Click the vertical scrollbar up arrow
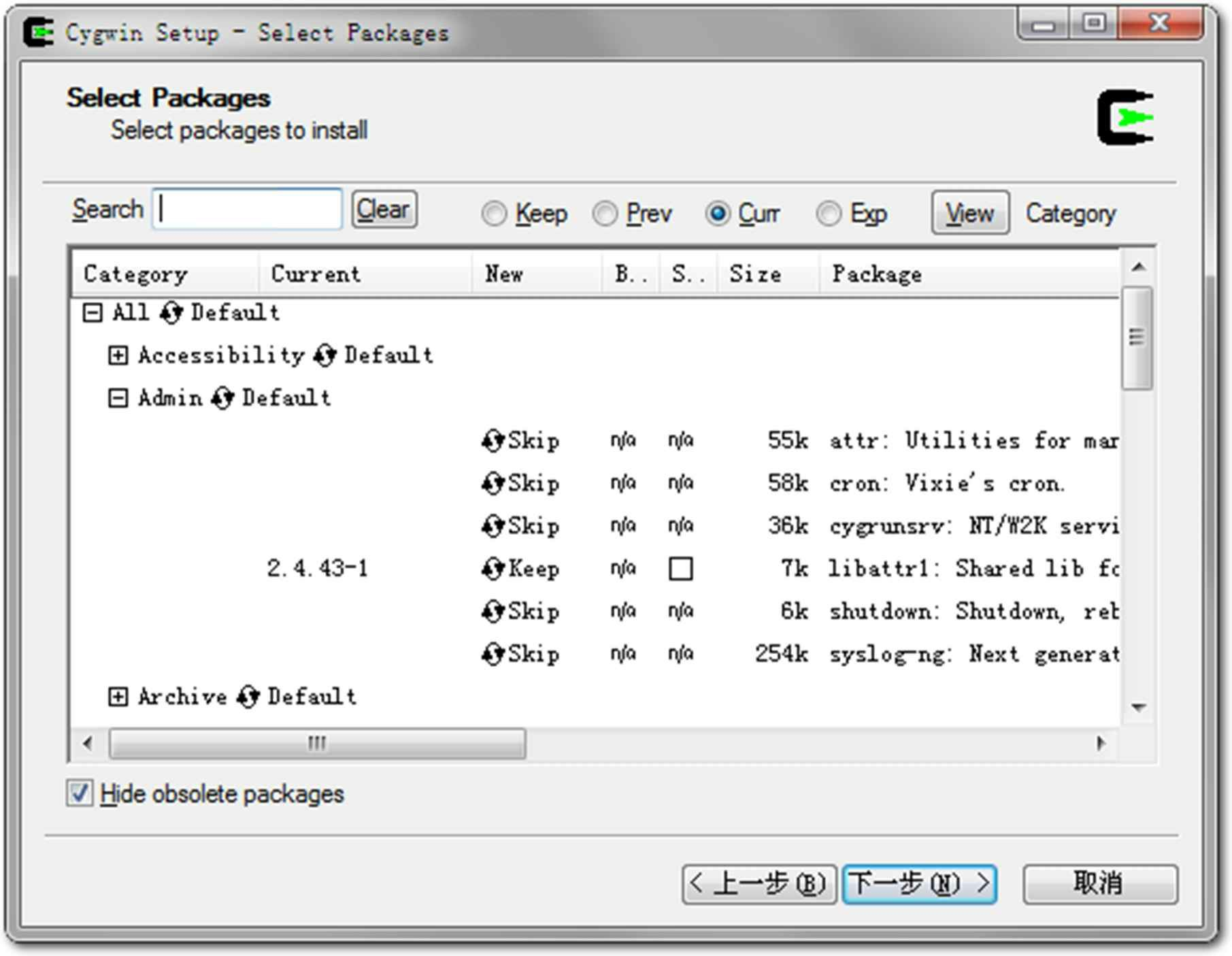Image resolution: width=1232 pixels, height=956 pixels. click(1138, 267)
